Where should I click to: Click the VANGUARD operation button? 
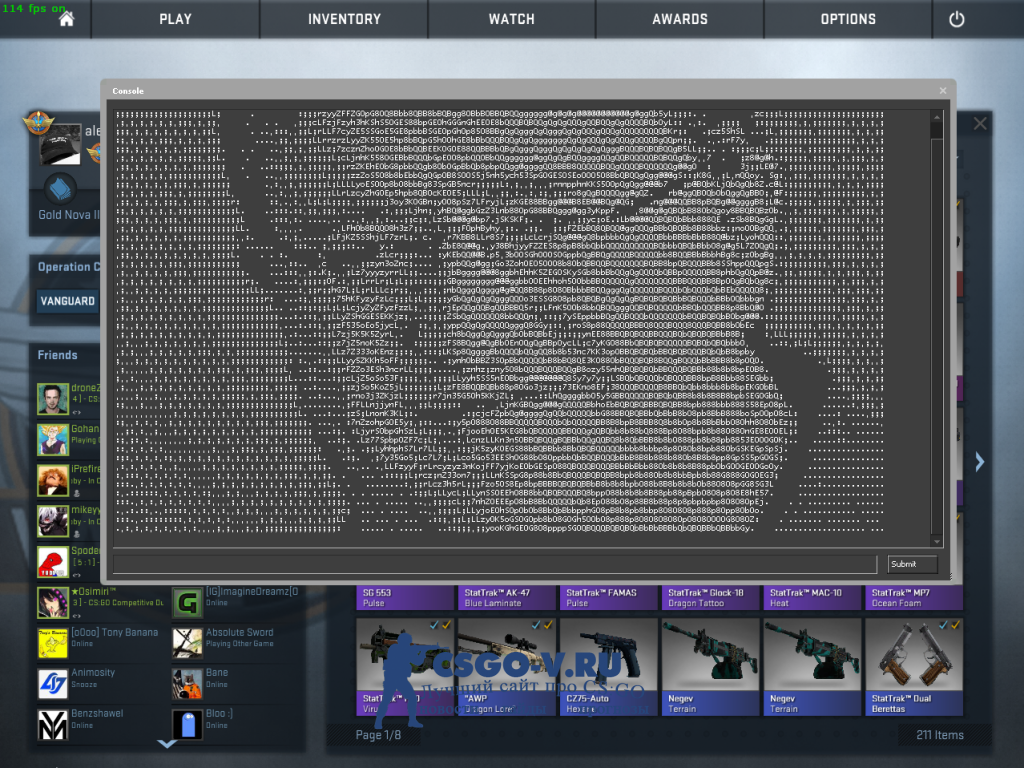pyautogui.click(x=68, y=301)
